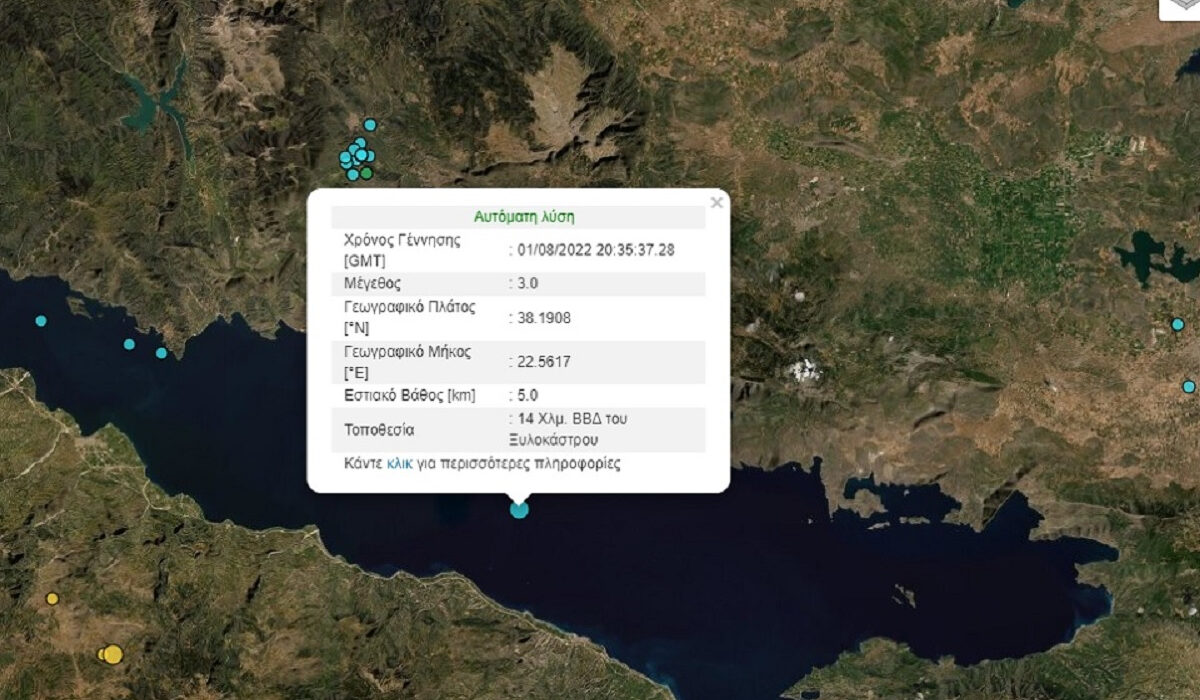This screenshot has height=700, width=1200.
Task: Click the 'Γεωγραφικό Μήκος [°E]' label
Action: pyautogui.click(x=407, y=361)
